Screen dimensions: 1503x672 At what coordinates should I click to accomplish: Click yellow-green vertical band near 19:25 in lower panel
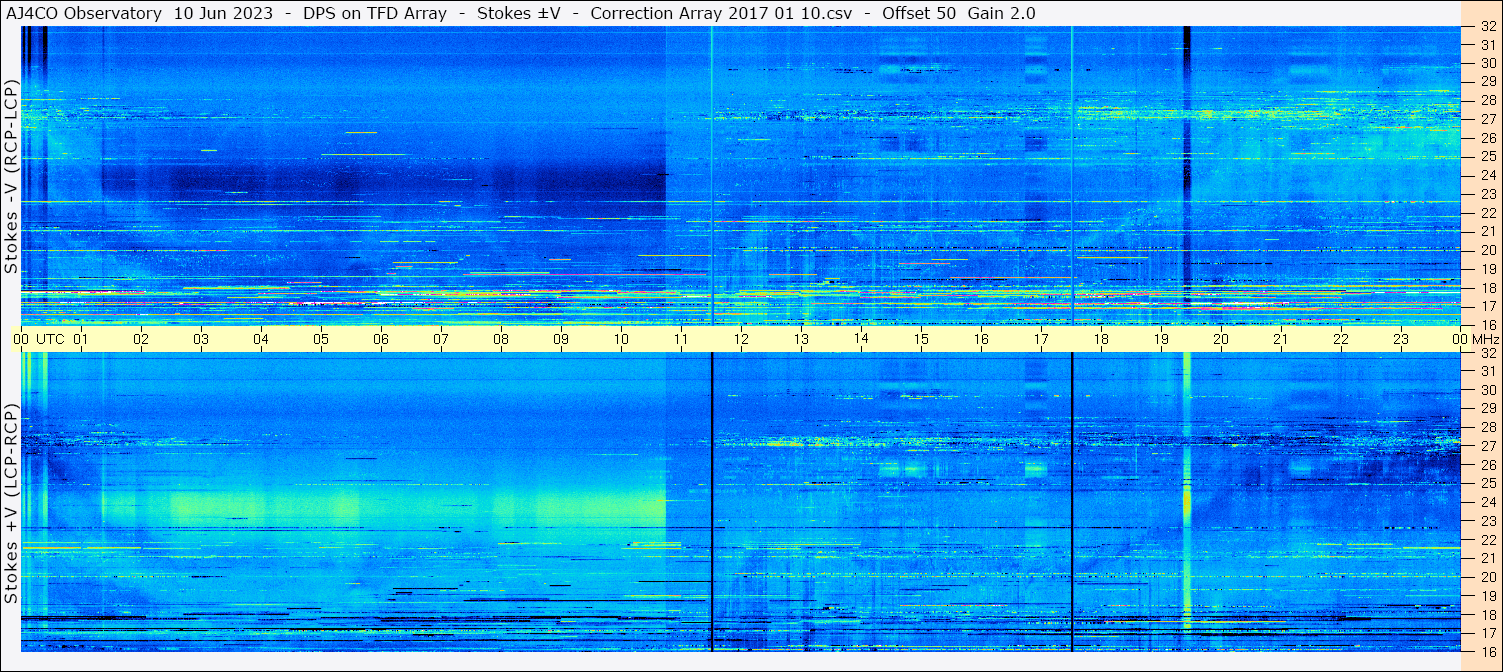pos(1187,502)
